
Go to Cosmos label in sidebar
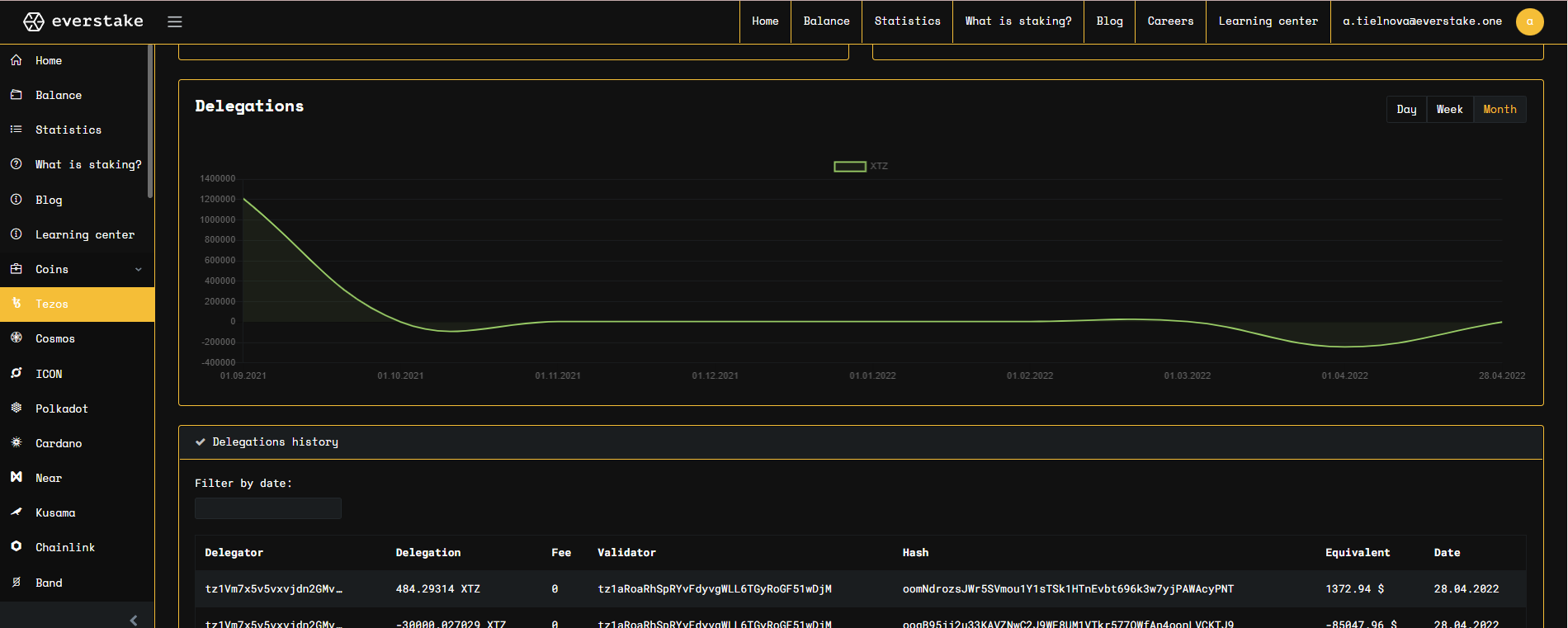click(55, 339)
